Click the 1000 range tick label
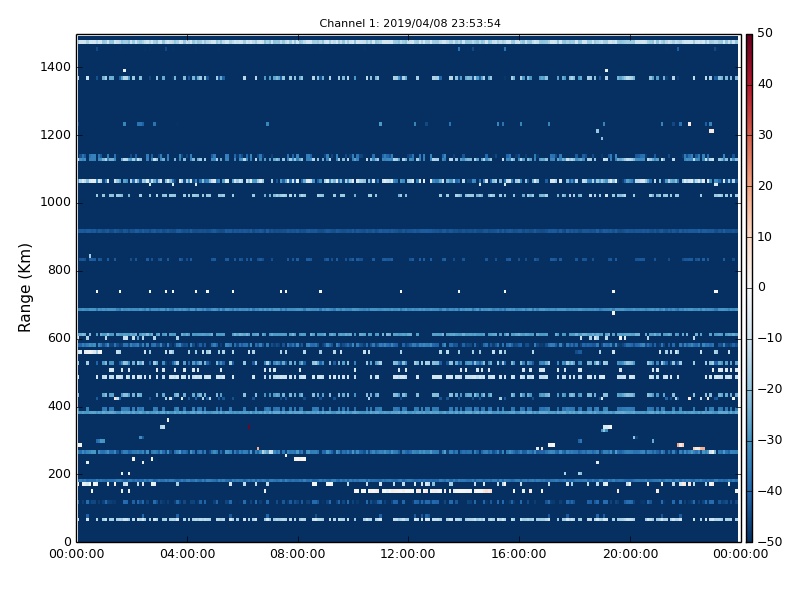This screenshot has width=800, height=600. point(56,203)
